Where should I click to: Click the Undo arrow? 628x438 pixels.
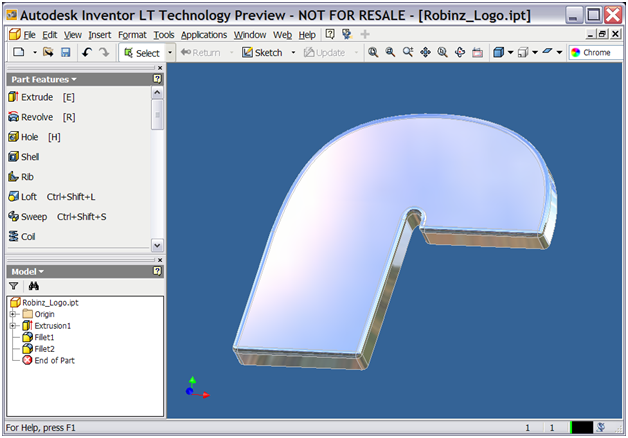87,52
